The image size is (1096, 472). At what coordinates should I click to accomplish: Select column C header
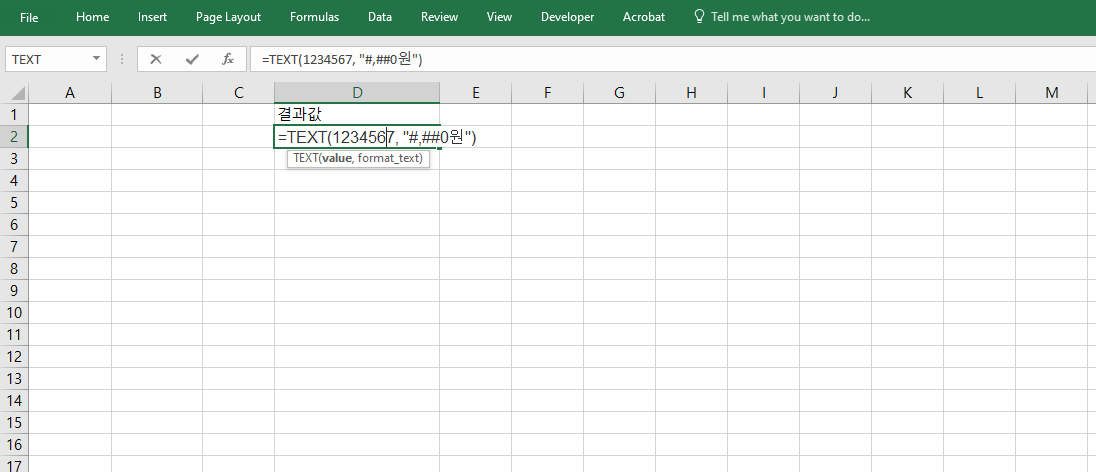pos(238,92)
